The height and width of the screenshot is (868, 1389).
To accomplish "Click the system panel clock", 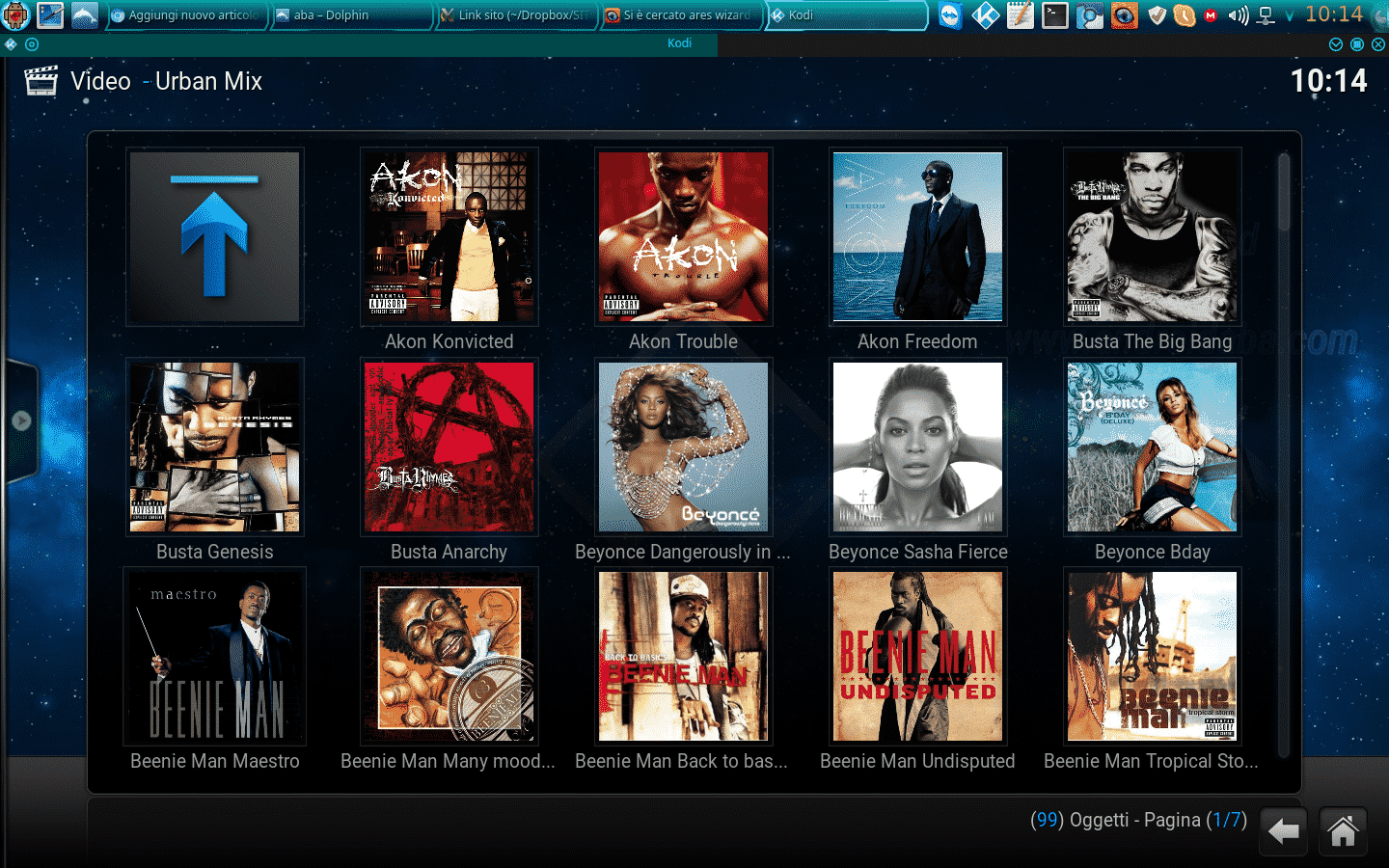I will [x=1334, y=14].
